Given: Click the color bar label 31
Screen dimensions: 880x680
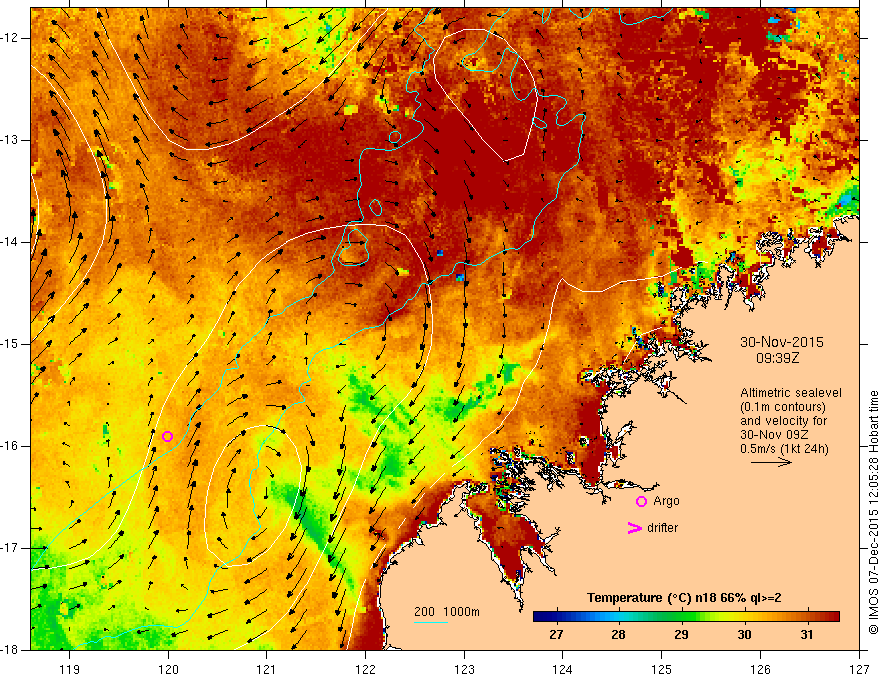Looking at the screenshot, I should (806, 635).
